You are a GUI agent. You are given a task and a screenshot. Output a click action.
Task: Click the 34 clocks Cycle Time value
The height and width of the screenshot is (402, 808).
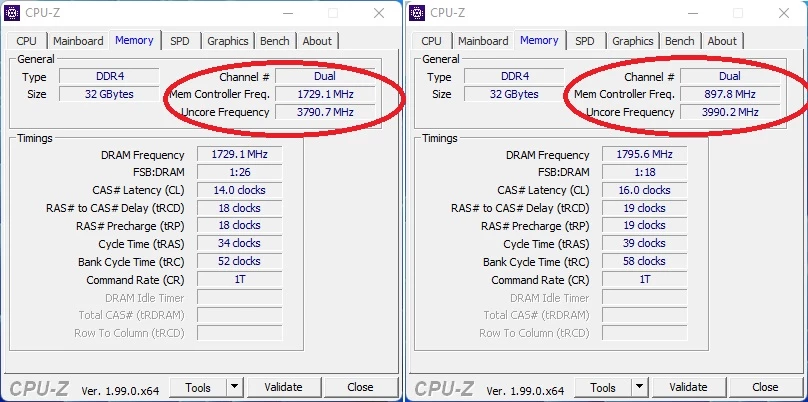pos(240,243)
